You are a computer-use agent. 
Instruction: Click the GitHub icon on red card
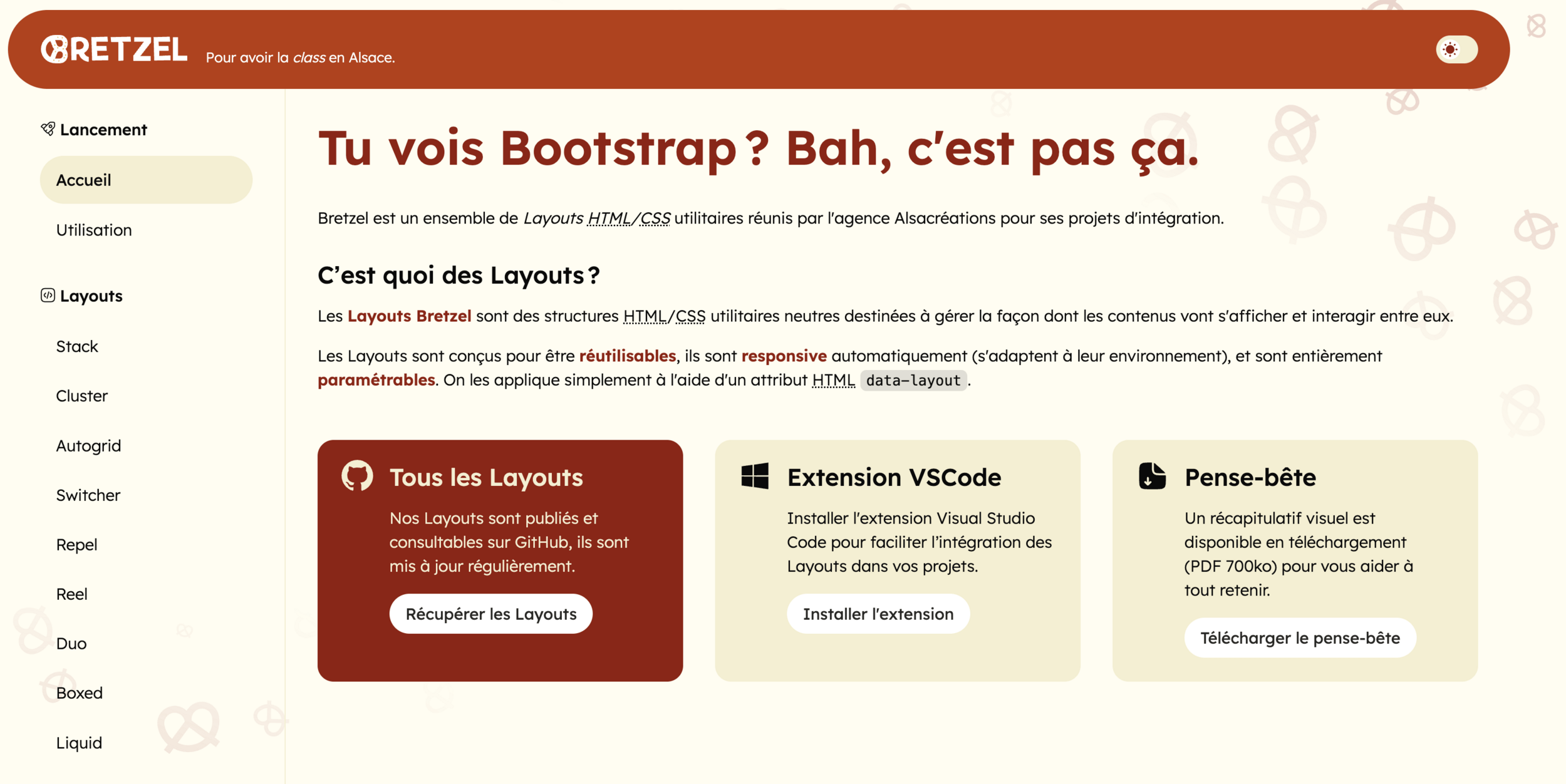357,476
